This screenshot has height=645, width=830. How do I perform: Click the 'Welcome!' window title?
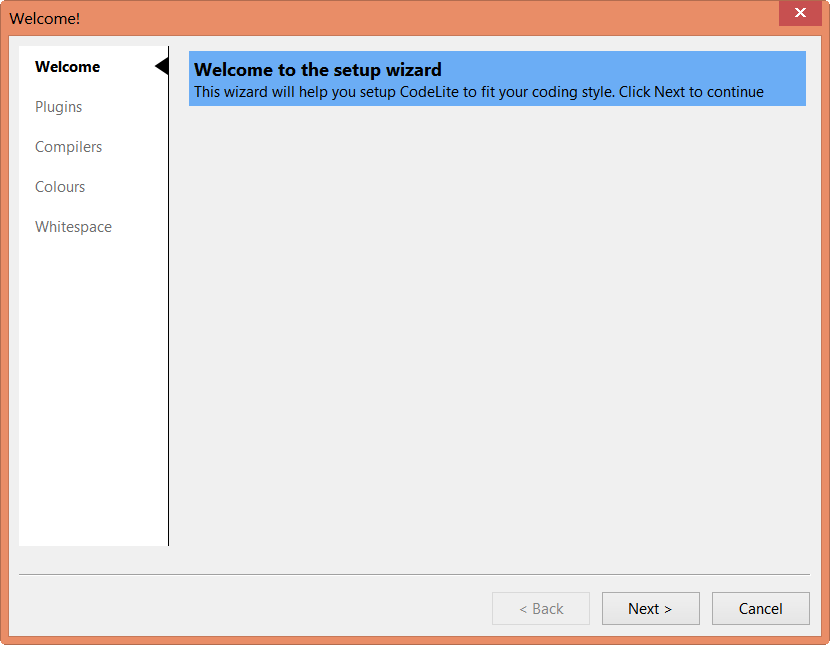[44, 19]
